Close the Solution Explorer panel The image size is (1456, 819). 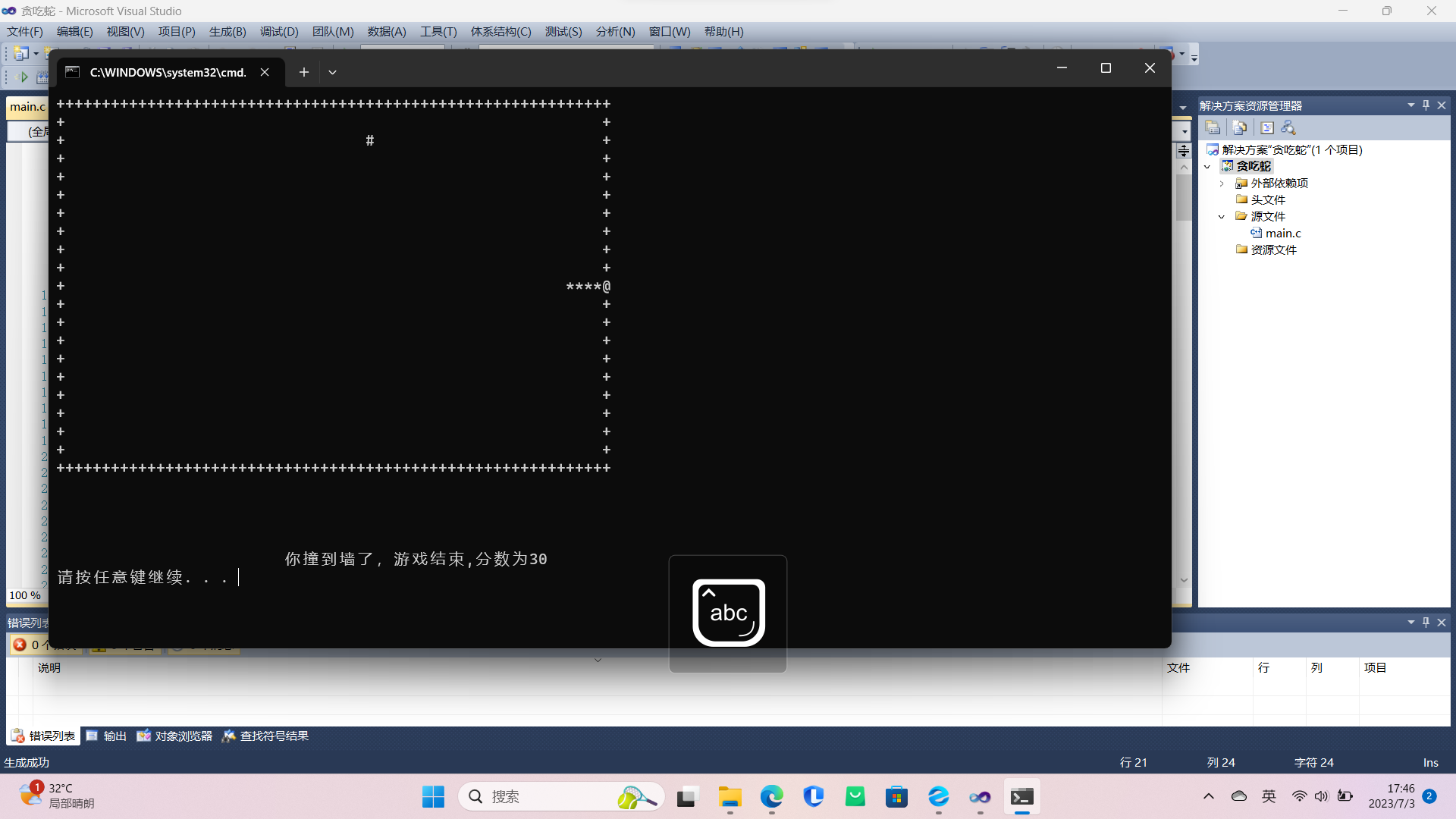point(1442,105)
